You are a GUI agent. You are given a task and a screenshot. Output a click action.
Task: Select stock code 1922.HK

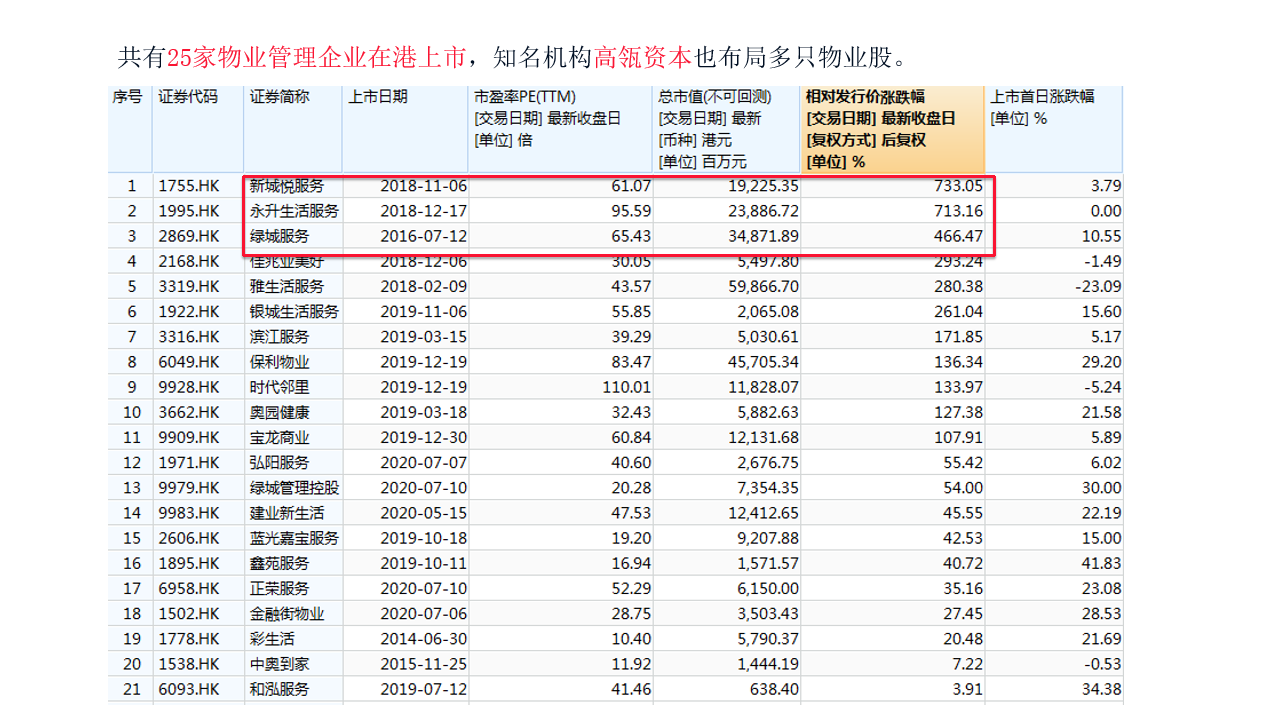[188, 312]
